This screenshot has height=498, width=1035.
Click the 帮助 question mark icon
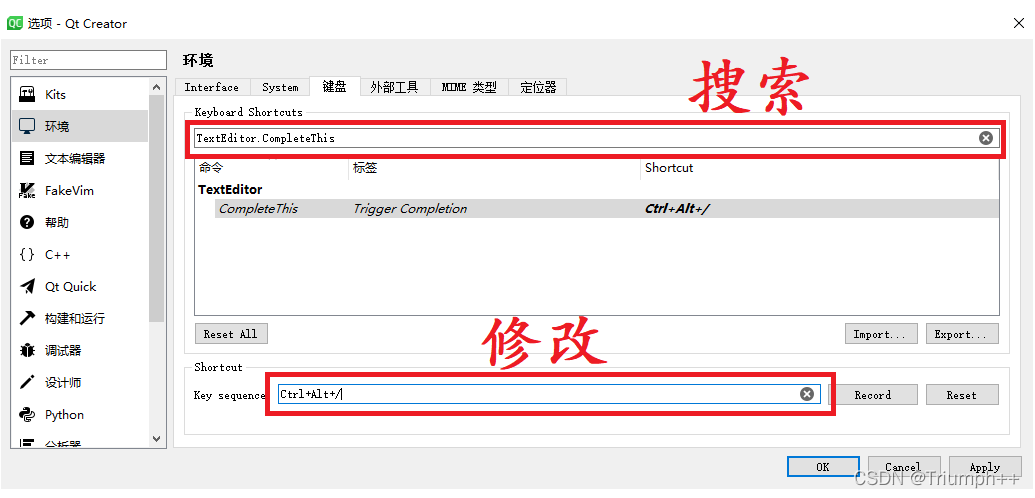27,223
